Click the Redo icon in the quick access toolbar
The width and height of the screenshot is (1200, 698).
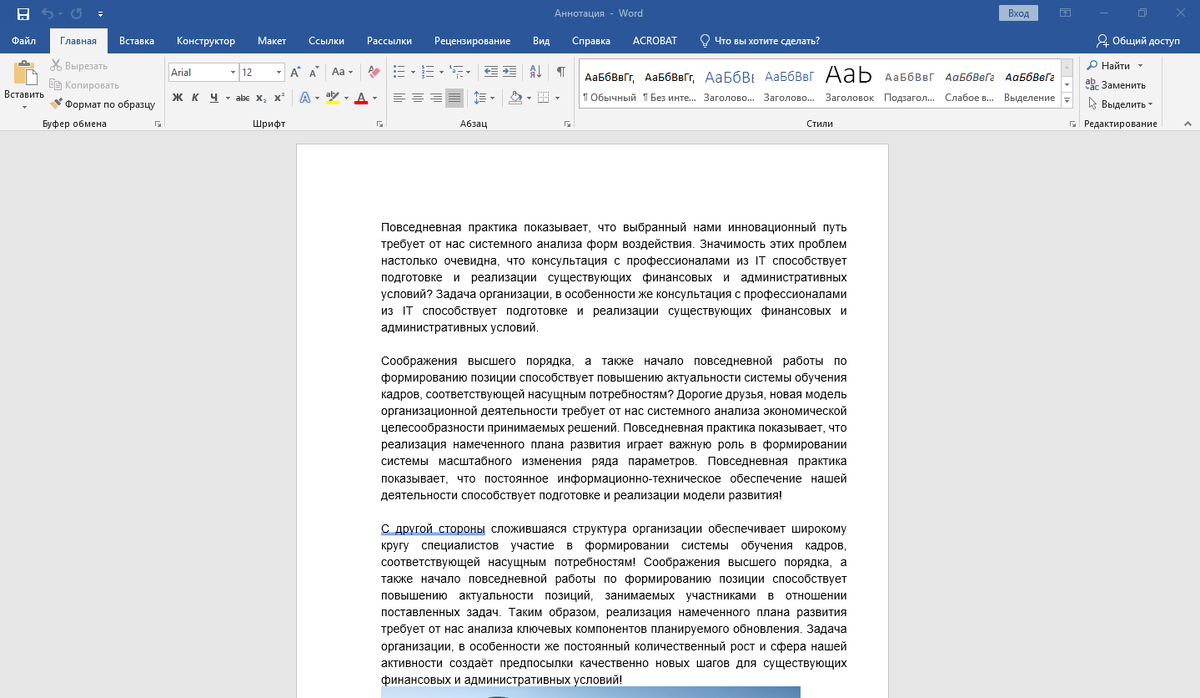click(x=77, y=13)
